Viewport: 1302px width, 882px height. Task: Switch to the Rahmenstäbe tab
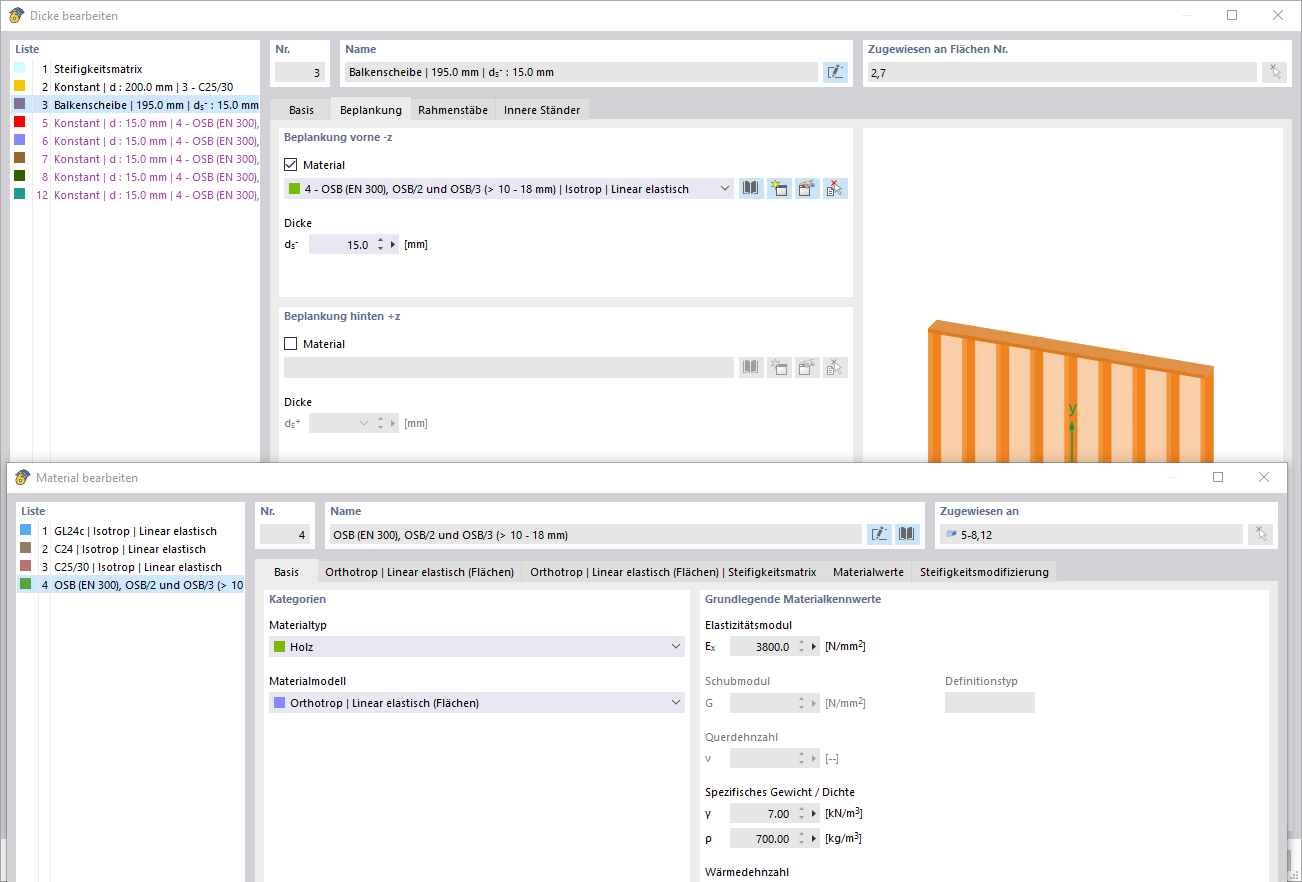(453, 110)
